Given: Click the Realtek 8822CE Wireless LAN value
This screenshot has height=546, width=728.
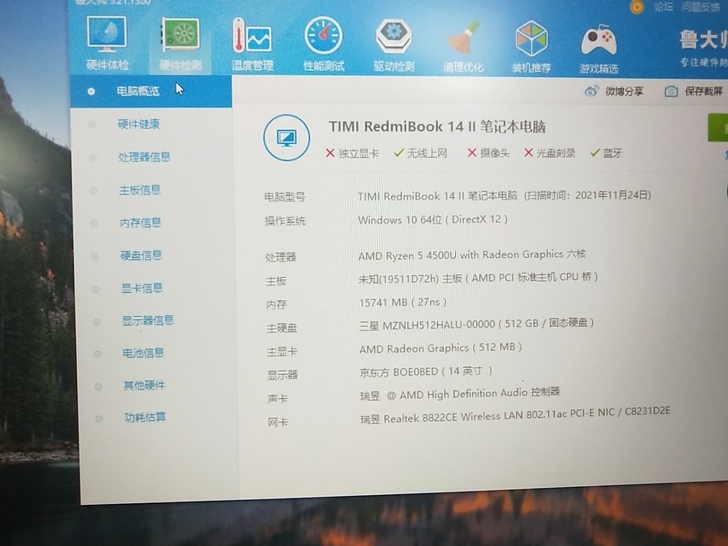Looking at the screenshot, I should (x=515, y=415).
